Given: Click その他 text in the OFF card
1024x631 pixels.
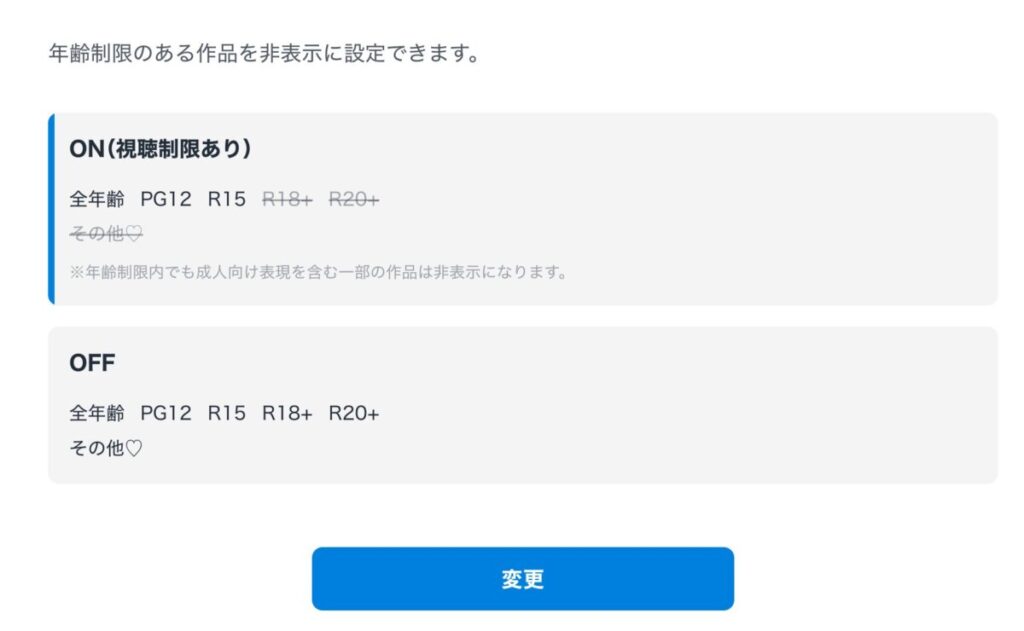Looking at the screenshot, I should [x=96, y=449].
